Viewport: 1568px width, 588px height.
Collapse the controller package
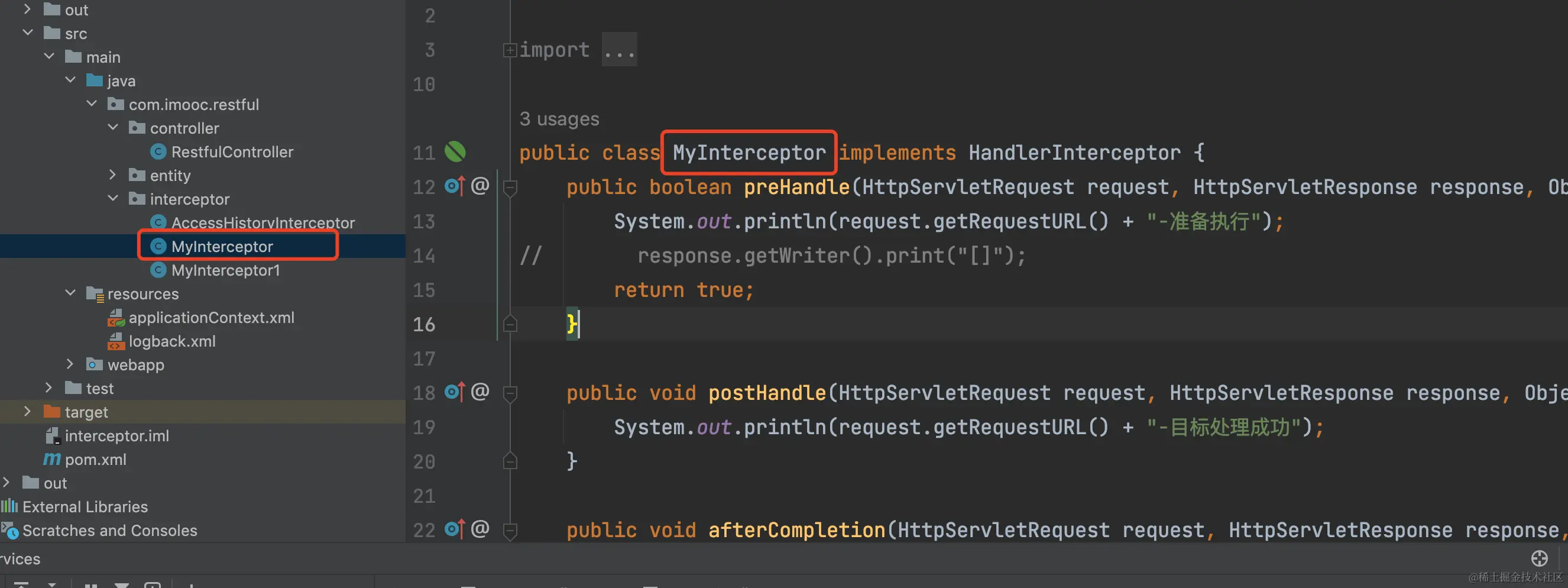pyautogui.click(x=113, y=127)
